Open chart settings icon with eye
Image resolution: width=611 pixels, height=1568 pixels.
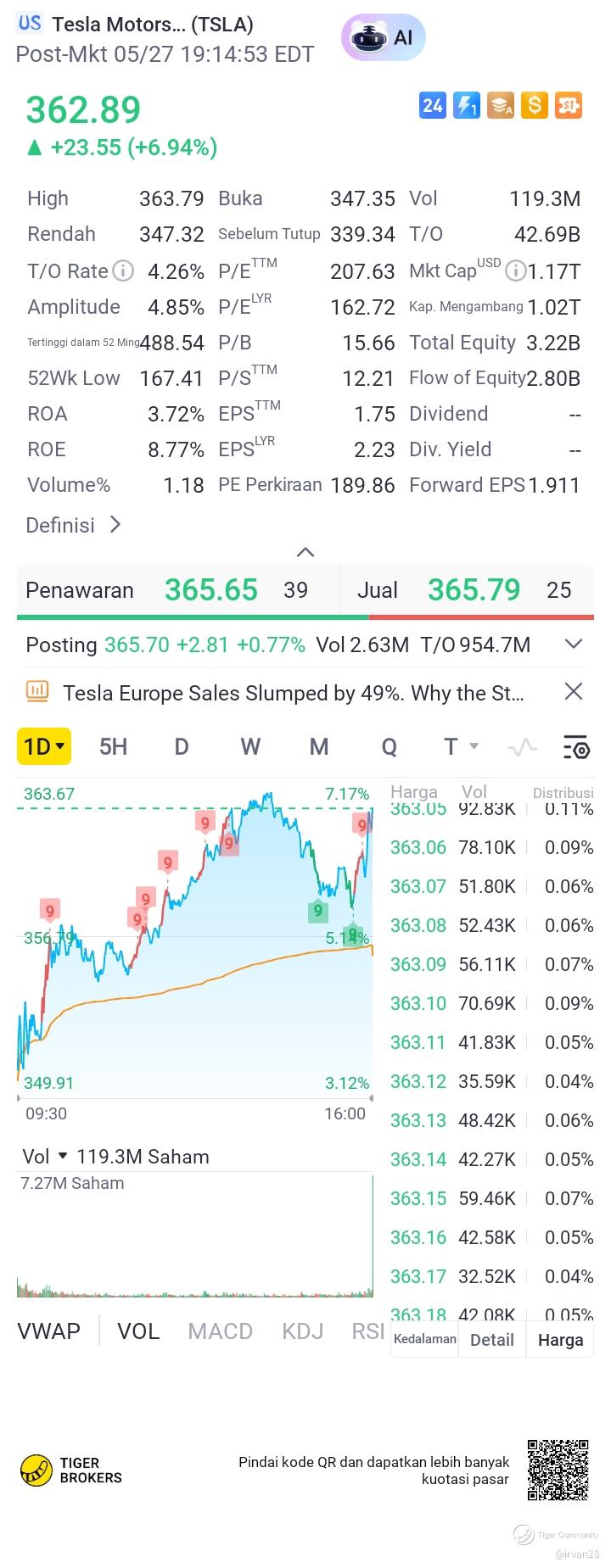576,747
